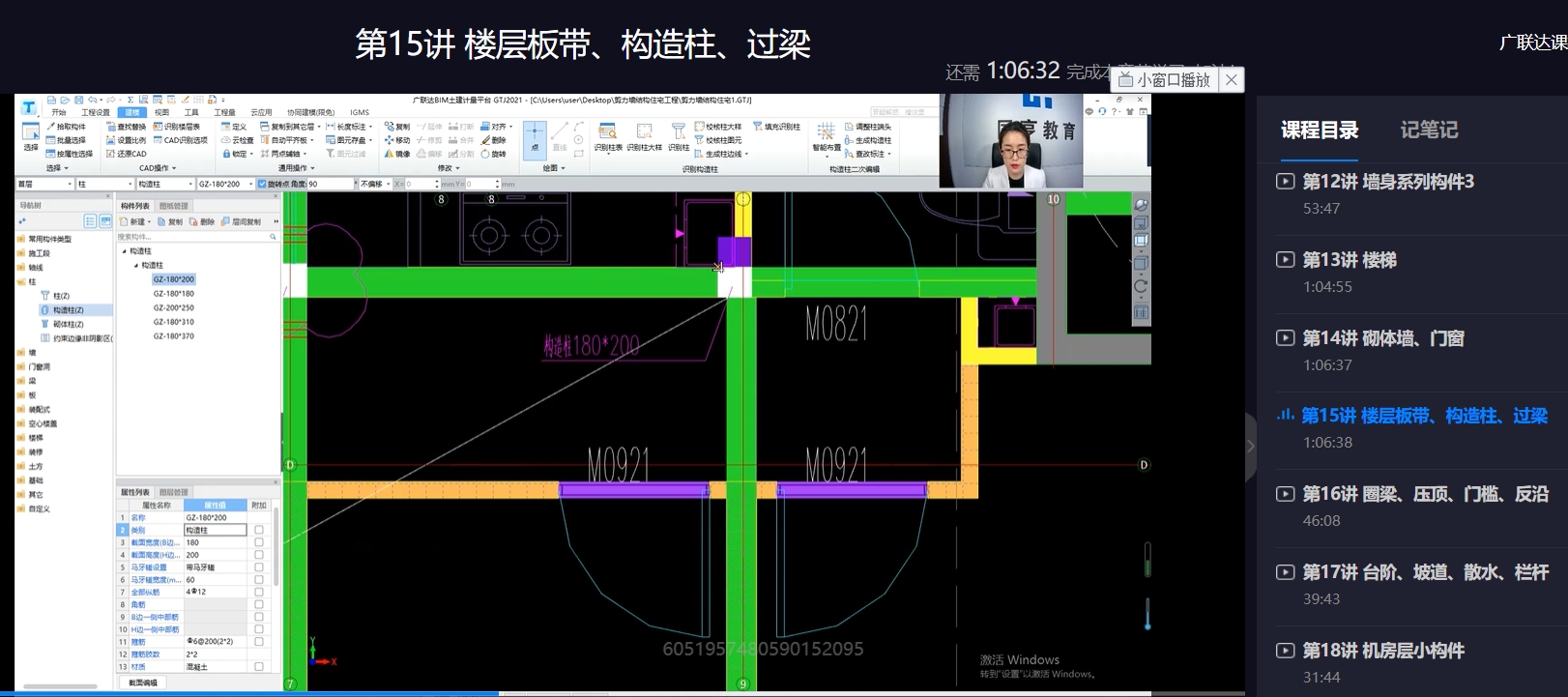Click the 复制 copy tool in 修改 group

coord(397,127)
